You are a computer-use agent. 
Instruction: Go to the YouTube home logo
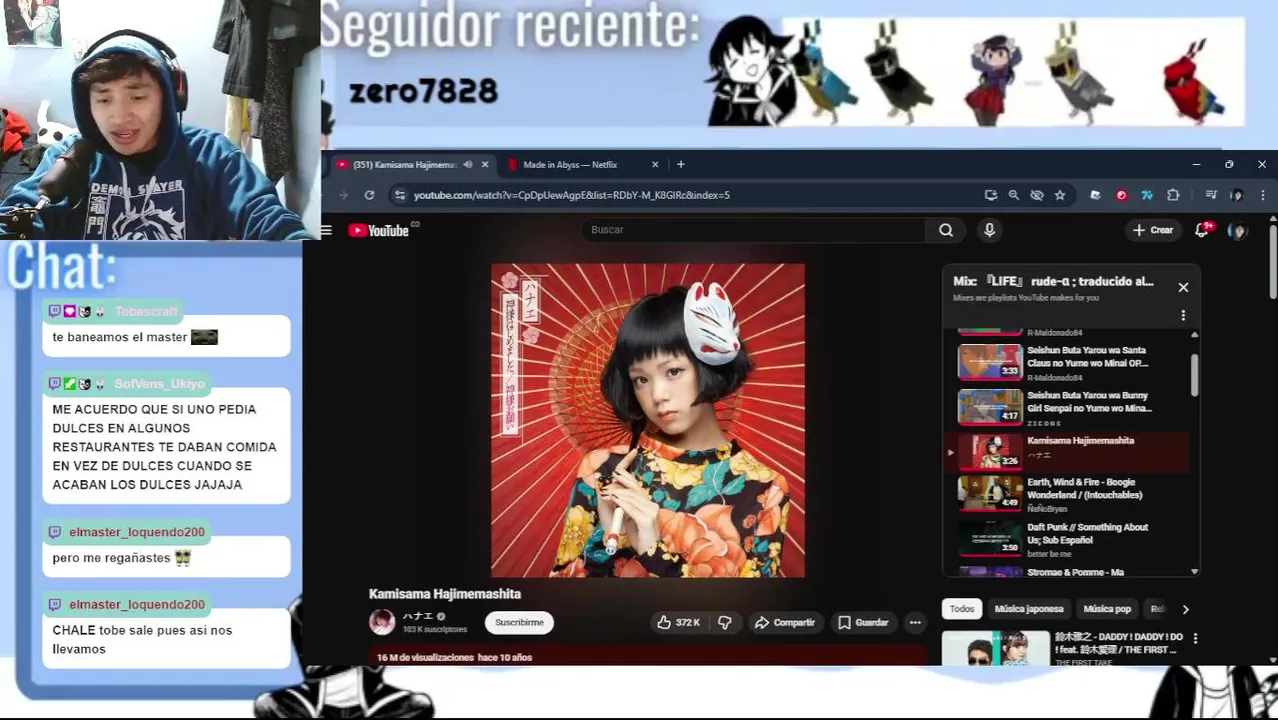click(379, 230)
